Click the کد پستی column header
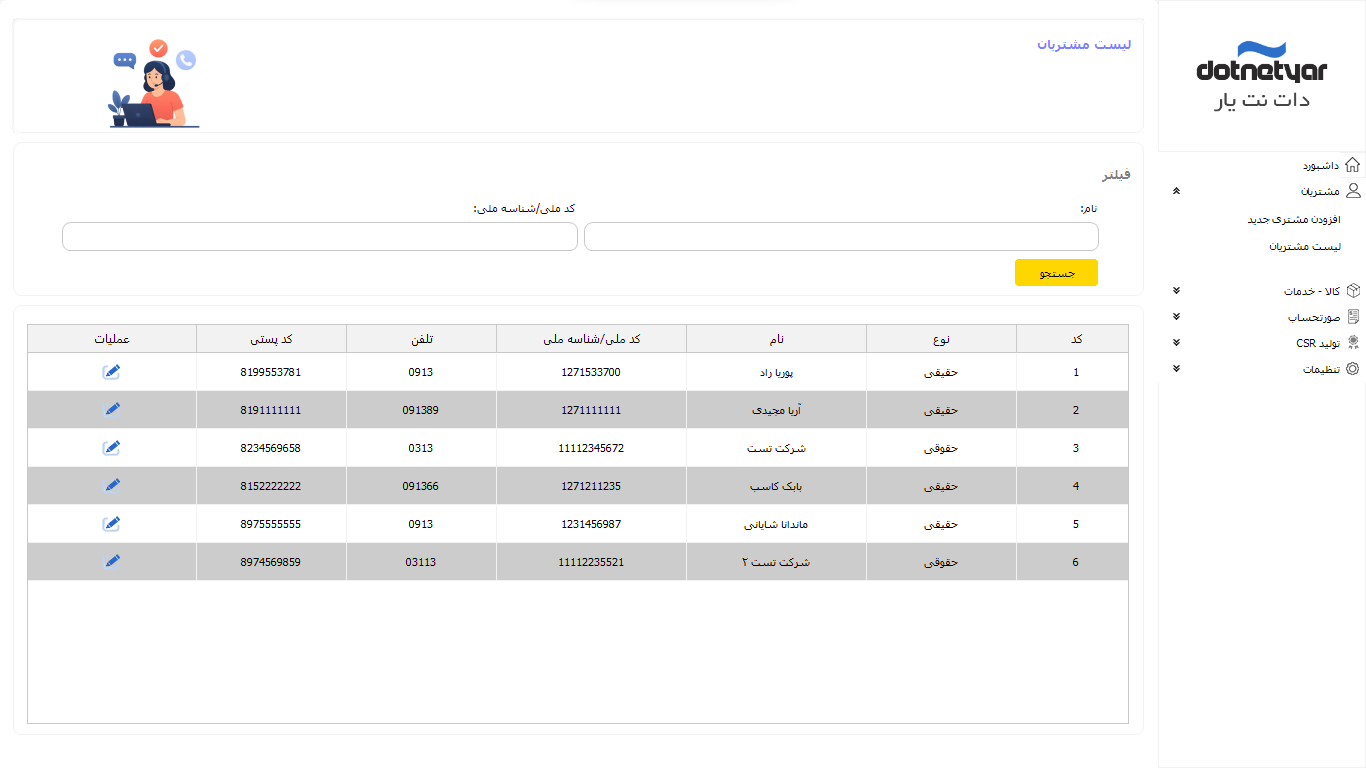This screenshot has height=768, width=1366. pos(271,339)
